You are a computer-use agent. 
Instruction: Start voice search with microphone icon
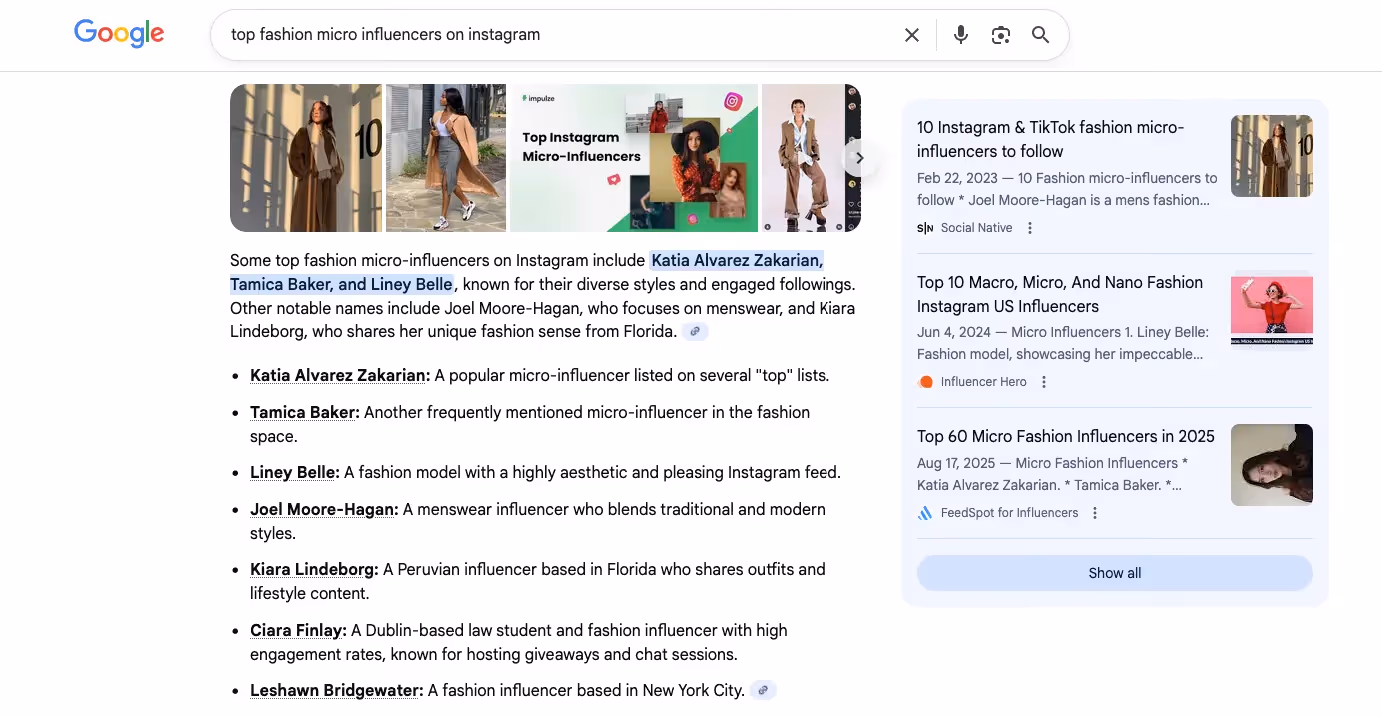point(961,35)
